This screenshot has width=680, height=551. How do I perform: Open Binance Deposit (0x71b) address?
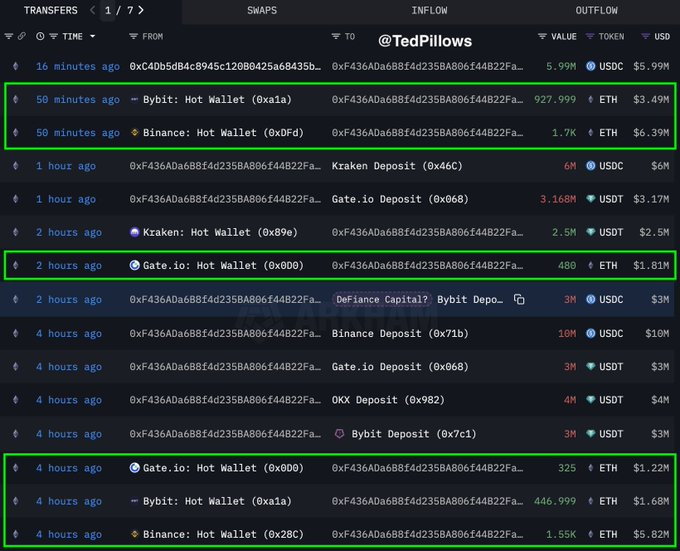pos(400,333)
